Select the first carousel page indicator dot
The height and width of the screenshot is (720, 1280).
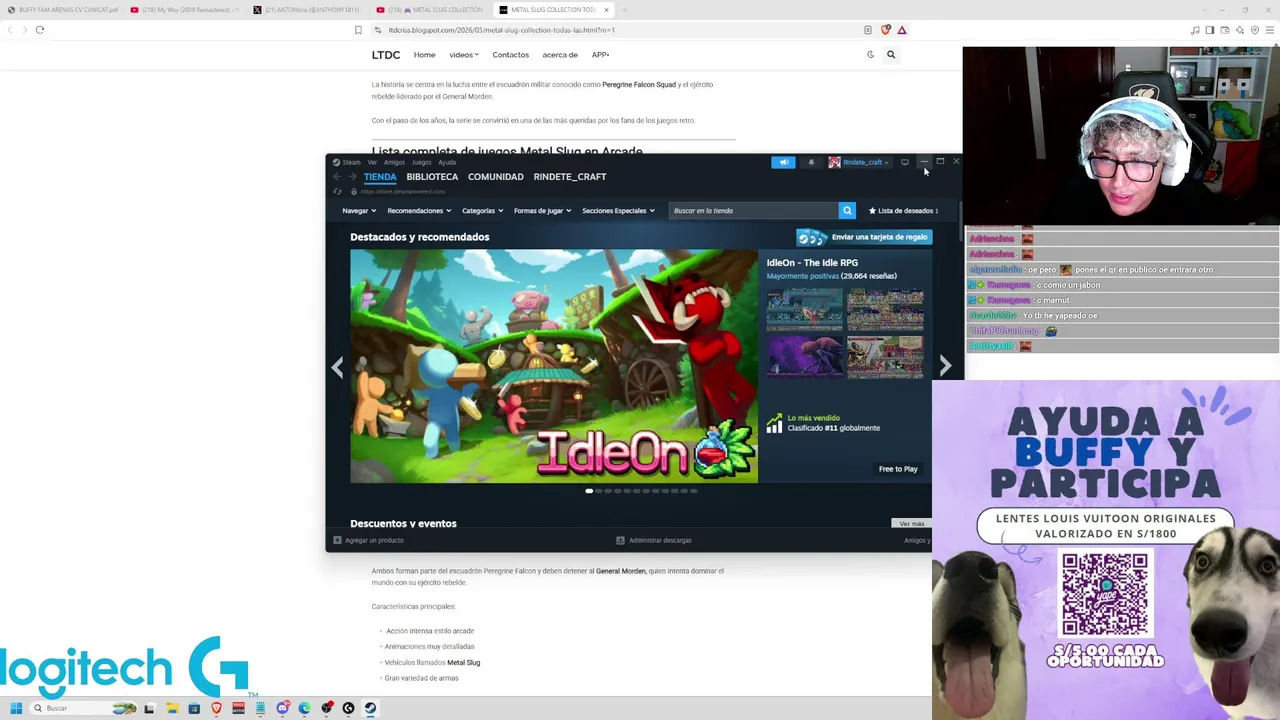589,491
